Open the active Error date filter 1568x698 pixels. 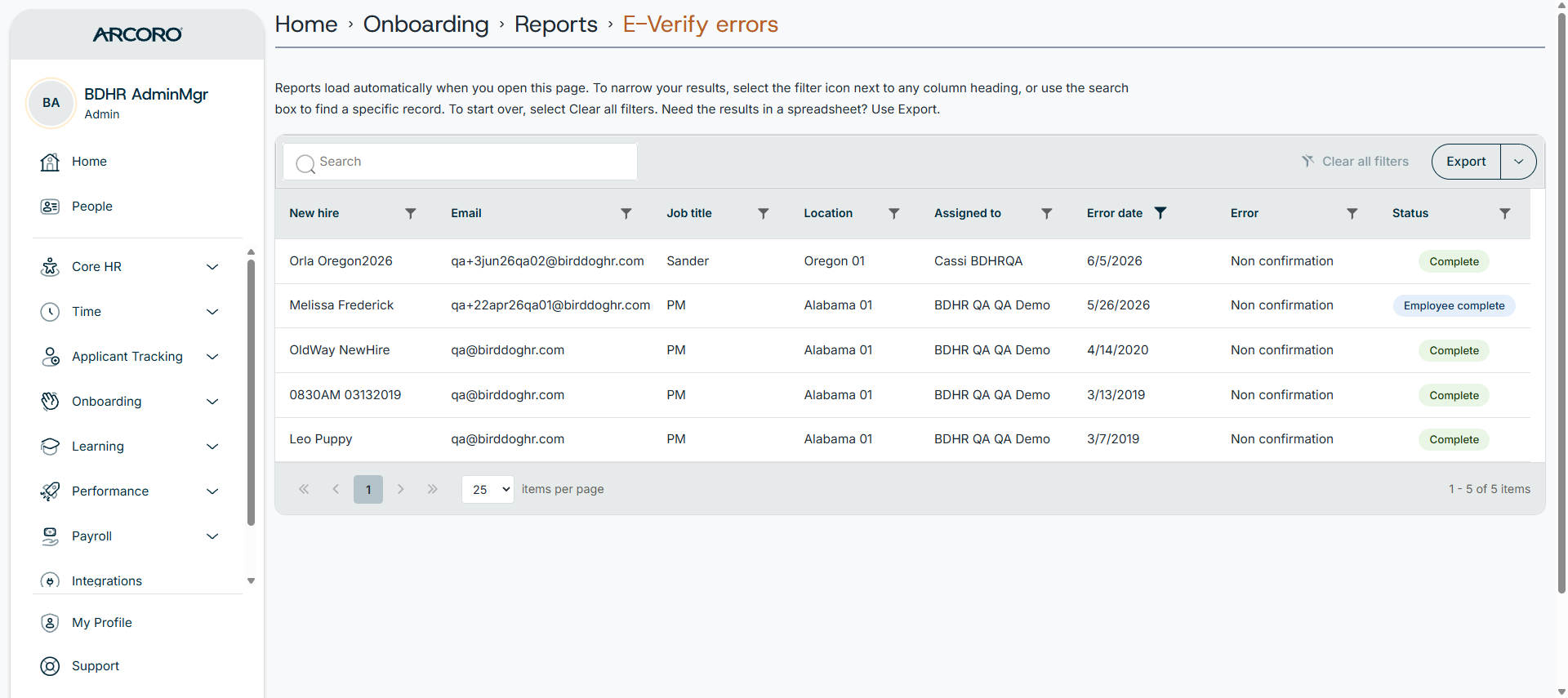click(1160, 212)
